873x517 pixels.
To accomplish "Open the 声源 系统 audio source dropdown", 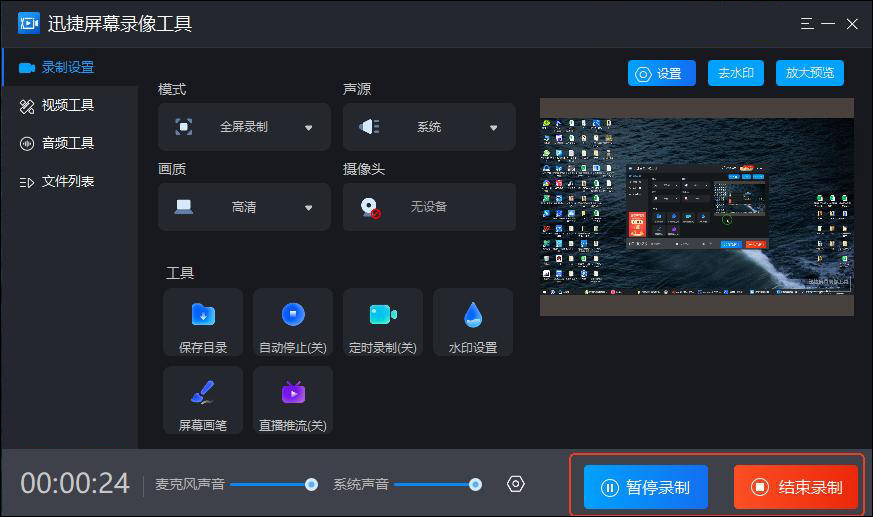I will [x=429, y=127].
